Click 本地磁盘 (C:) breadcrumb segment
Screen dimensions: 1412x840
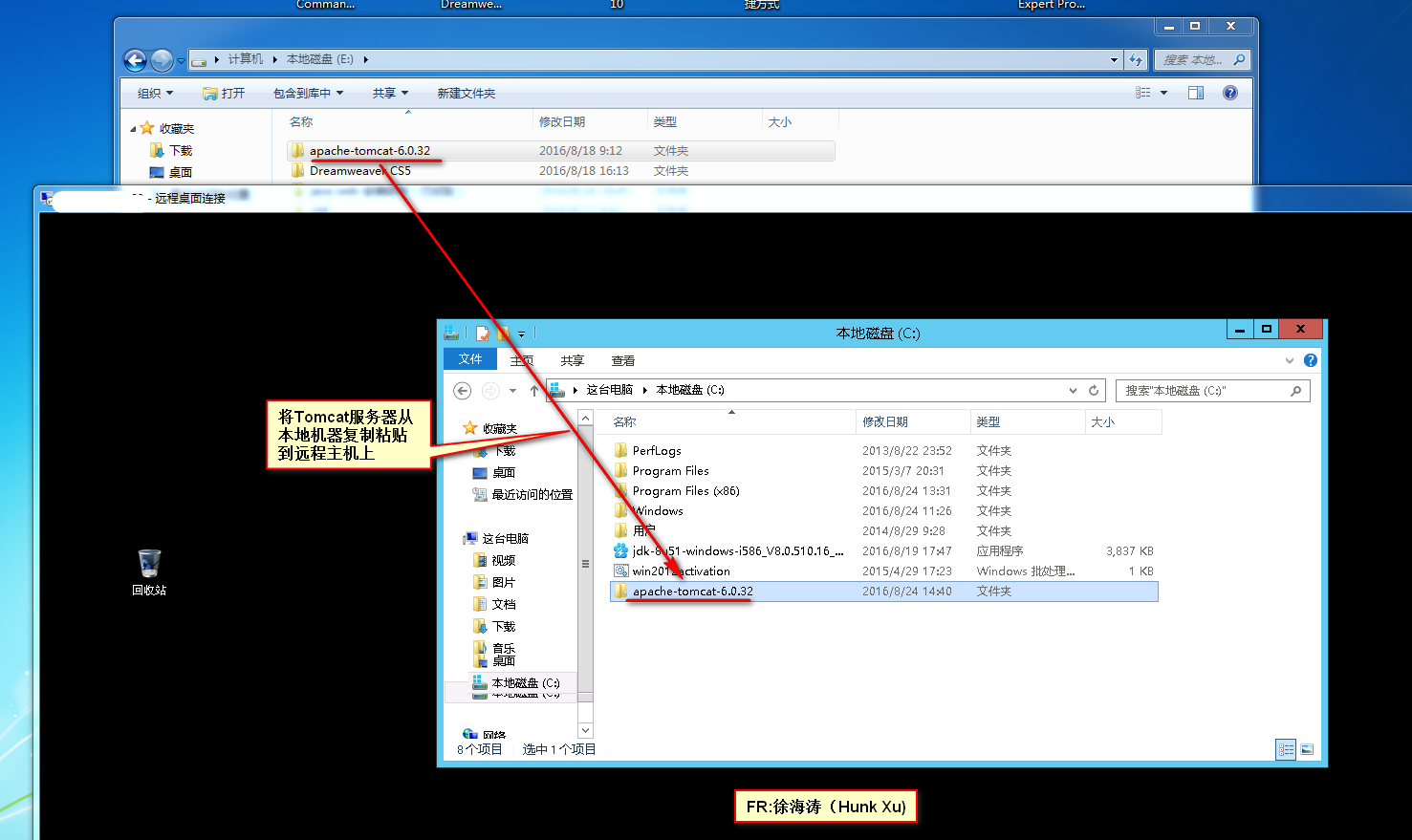[690, 390]
